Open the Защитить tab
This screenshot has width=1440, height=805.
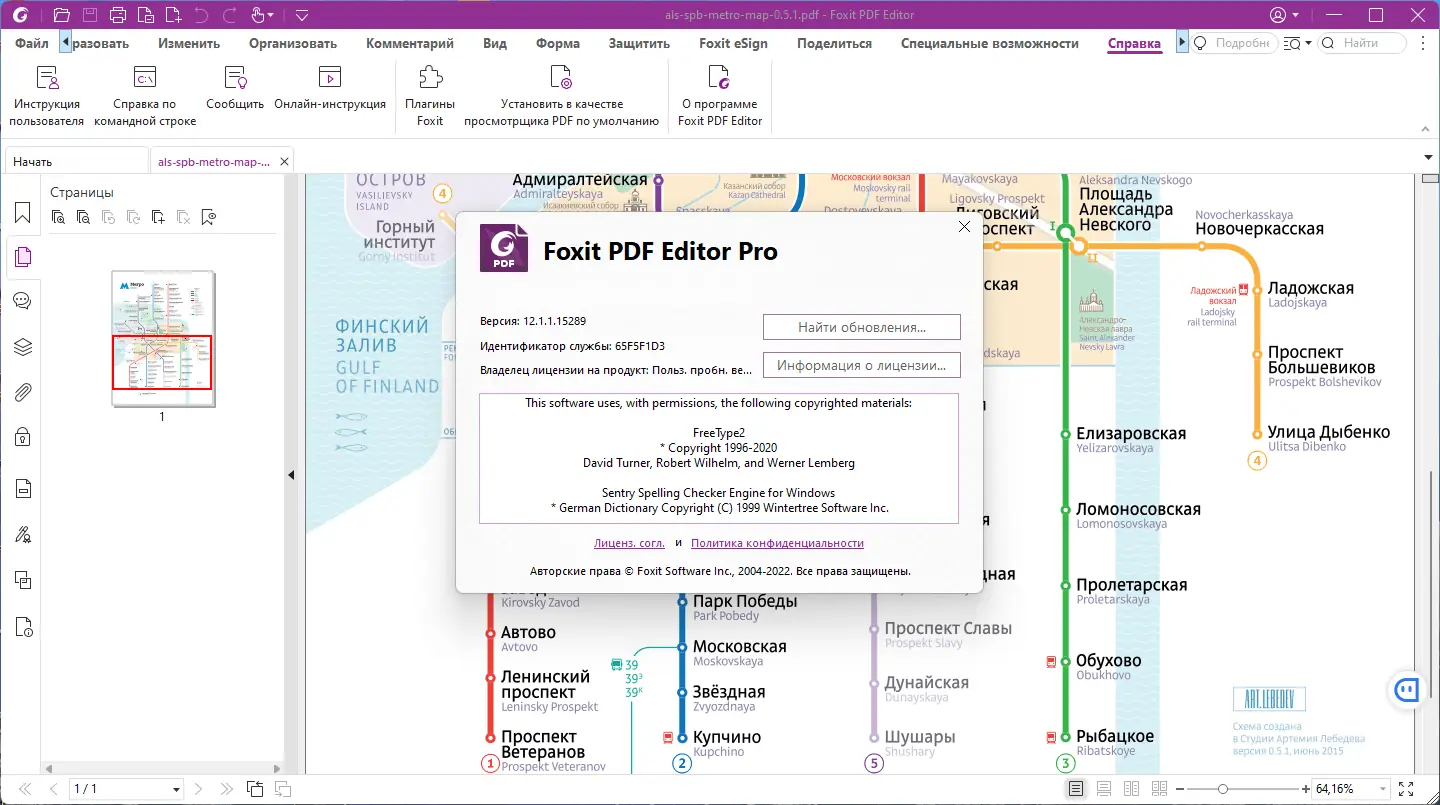[639, 43]
